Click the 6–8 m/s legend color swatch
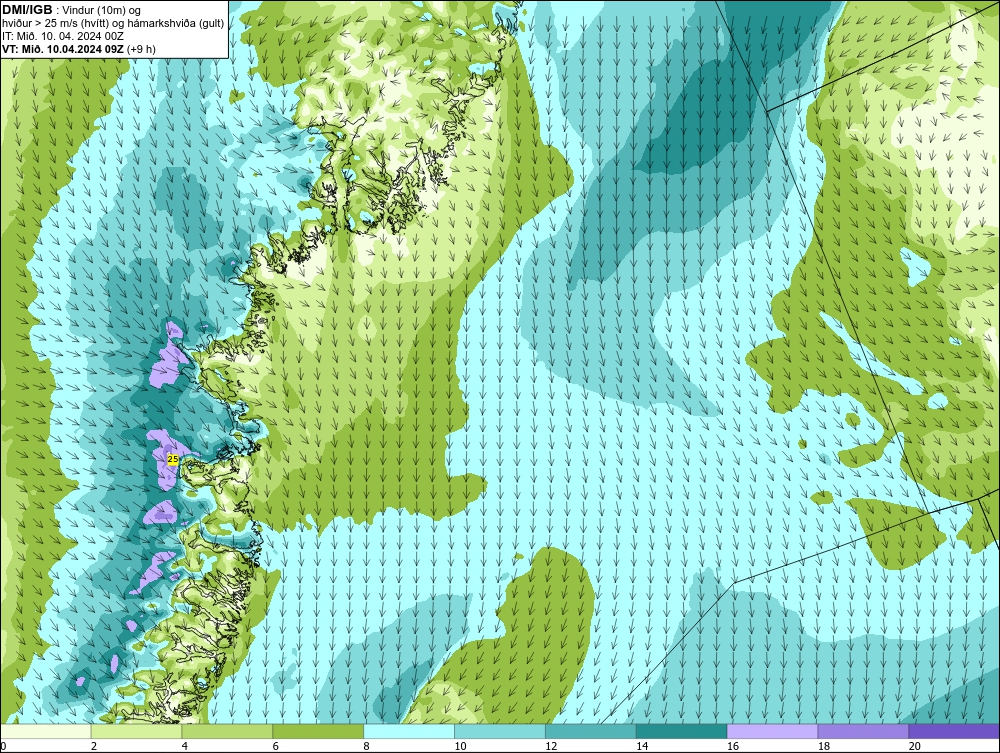The image size is (1000, 753). tap(318, 731)
